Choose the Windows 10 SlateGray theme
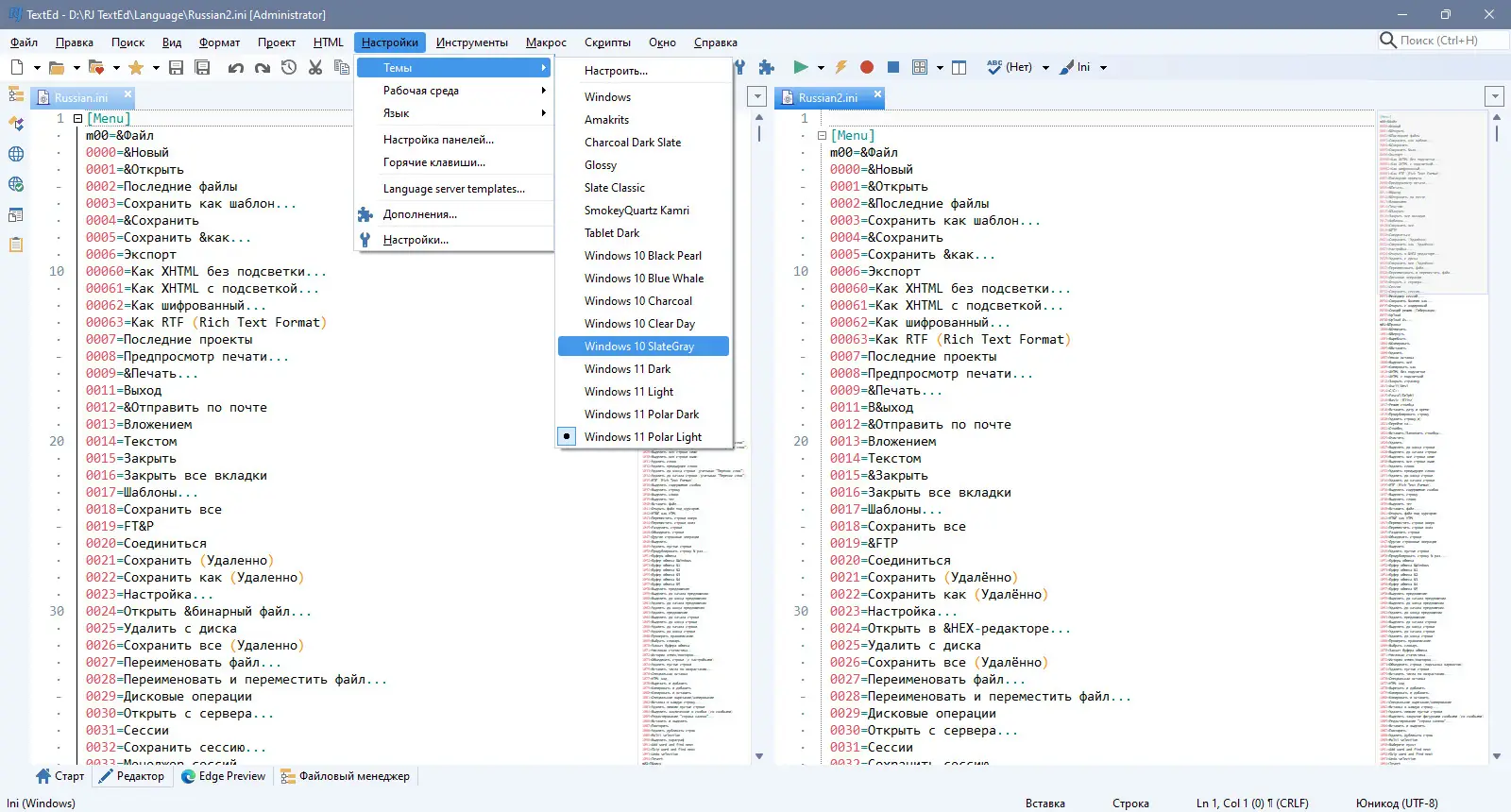This screenshot has height=812, width=1511. 638,347
